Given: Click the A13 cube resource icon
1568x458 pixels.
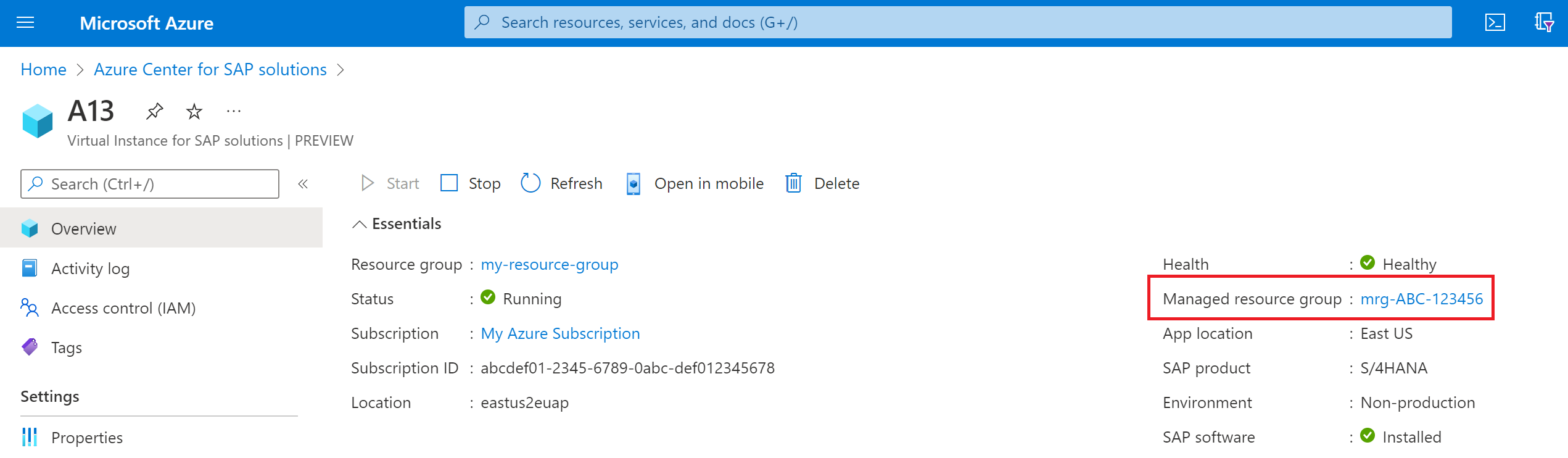Looking at the screenshot, I should (38, 120).
